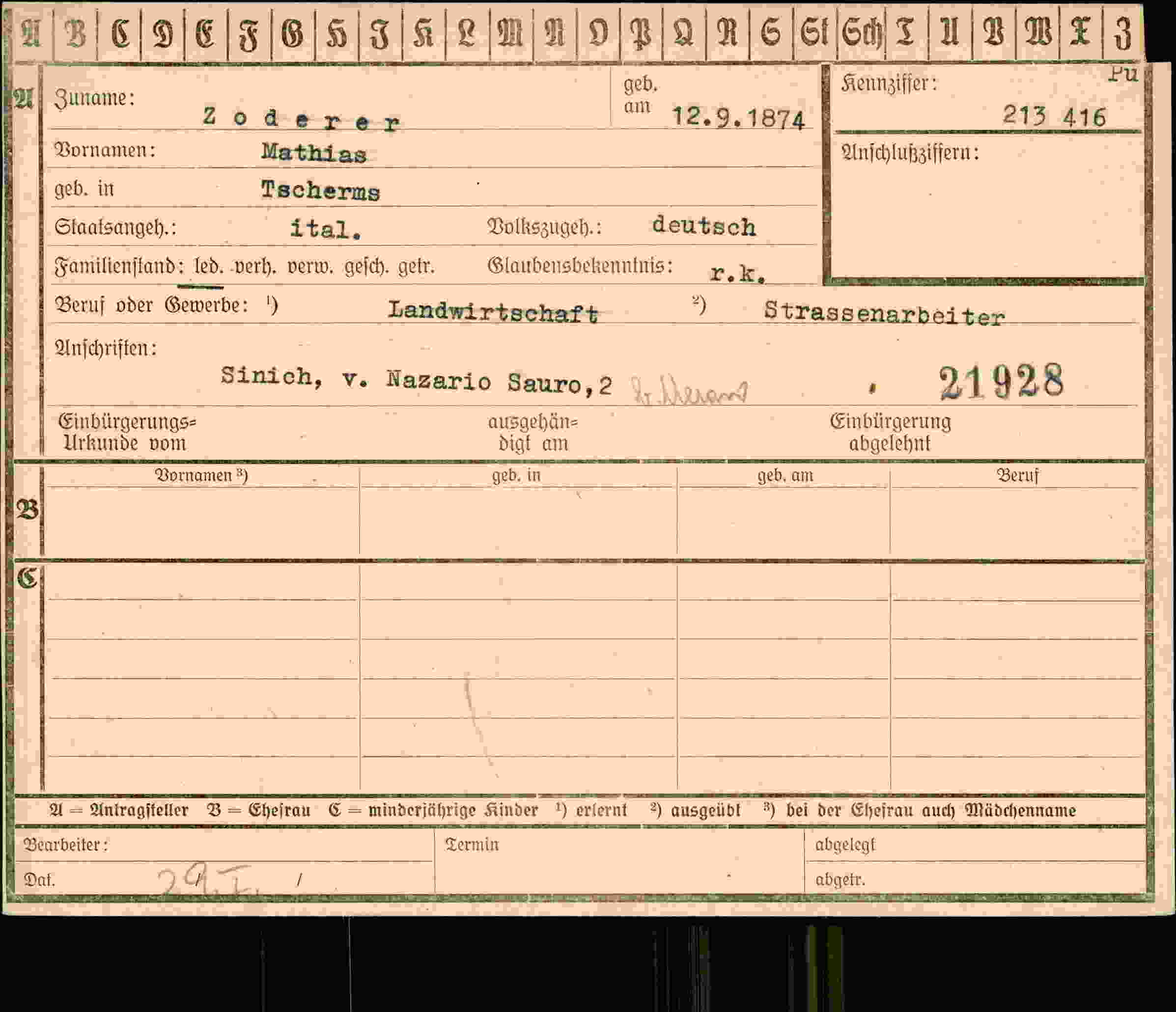This screenshot has height=1012, width=1176.
Task: Click the Glaubensbekenntnis label
Action: 580,266
